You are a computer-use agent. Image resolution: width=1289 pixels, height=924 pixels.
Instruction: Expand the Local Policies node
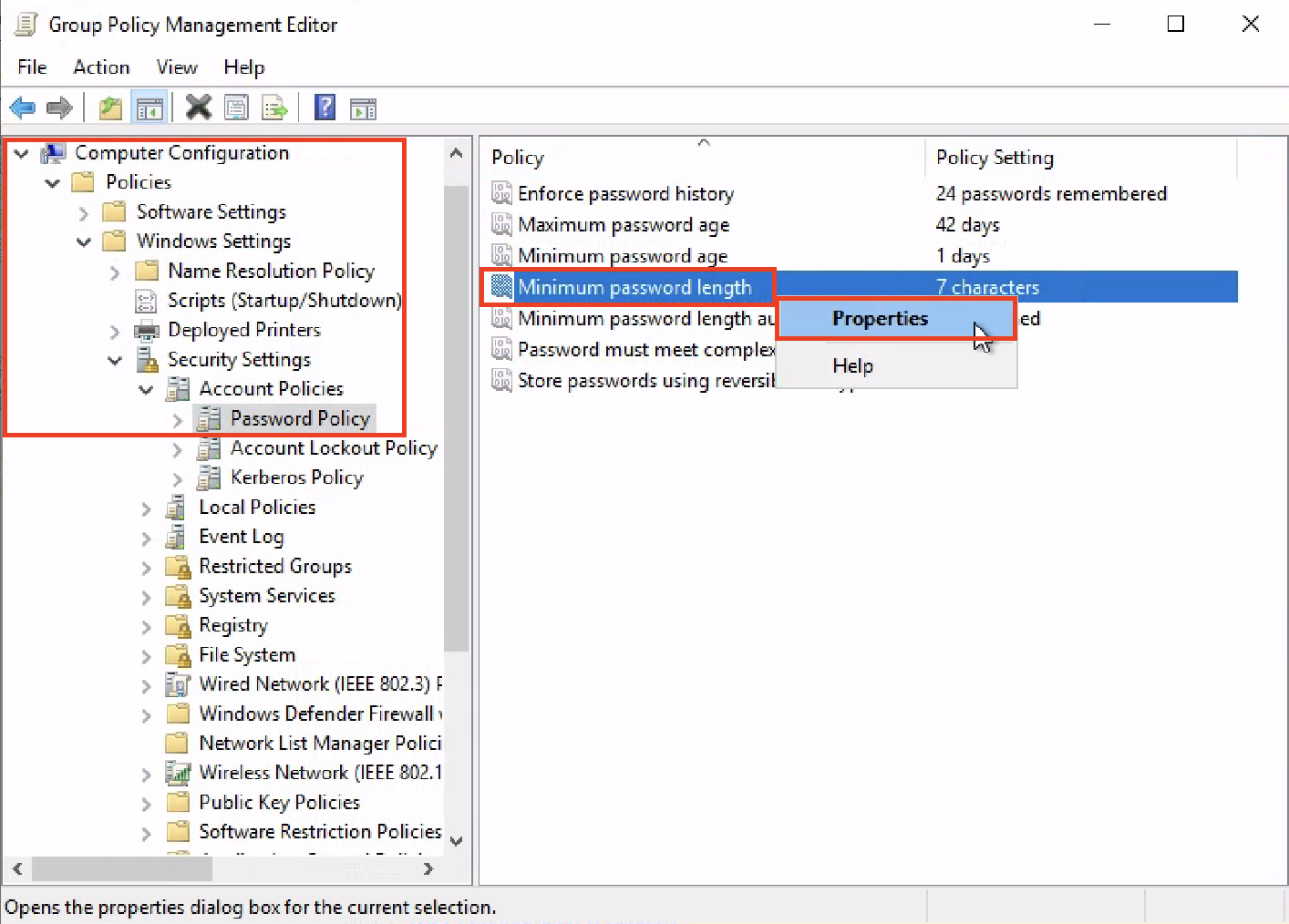click(146, 508)
